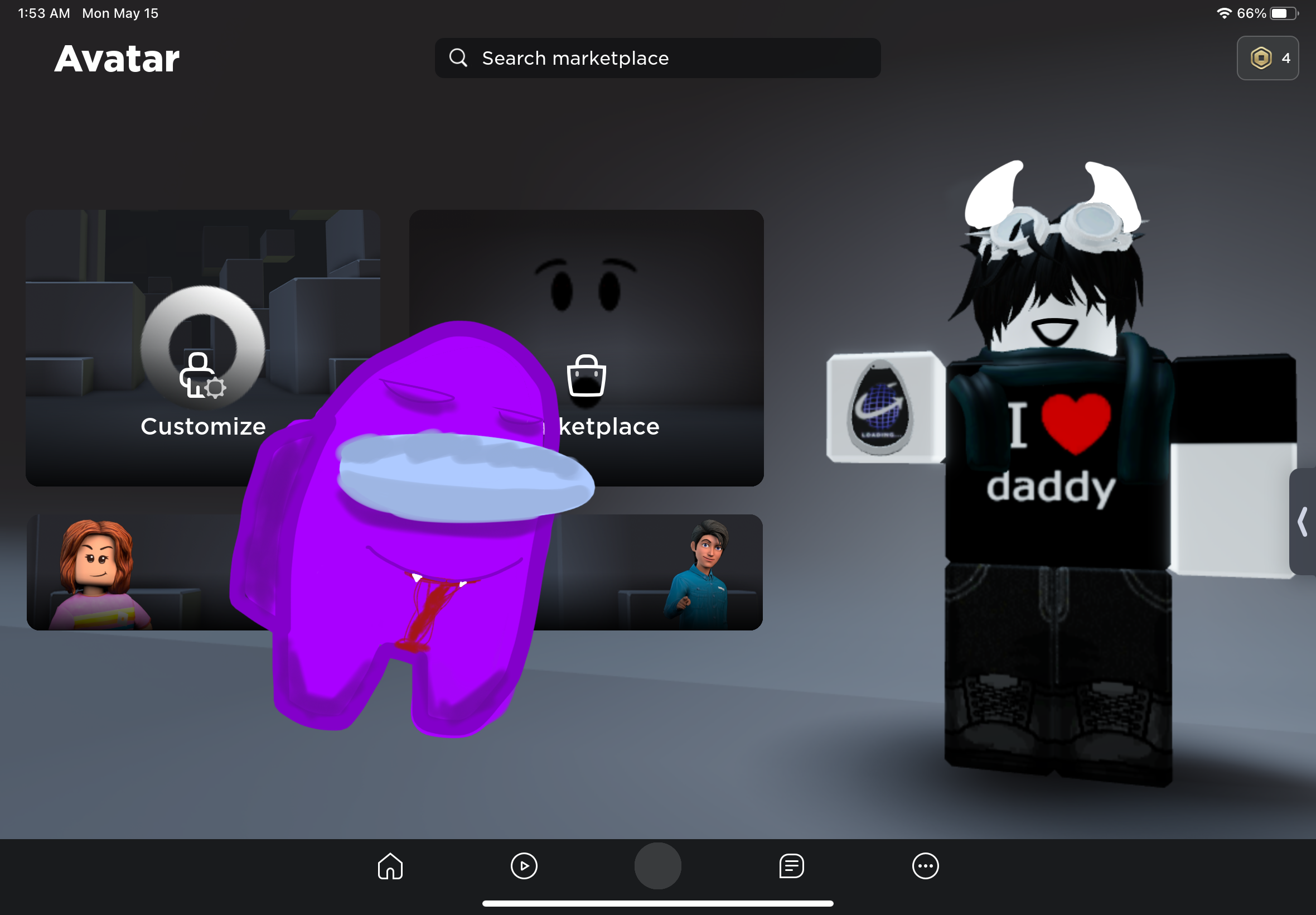Open the Home tab icon
This screenshot has height=915, width=1316.
390,866
